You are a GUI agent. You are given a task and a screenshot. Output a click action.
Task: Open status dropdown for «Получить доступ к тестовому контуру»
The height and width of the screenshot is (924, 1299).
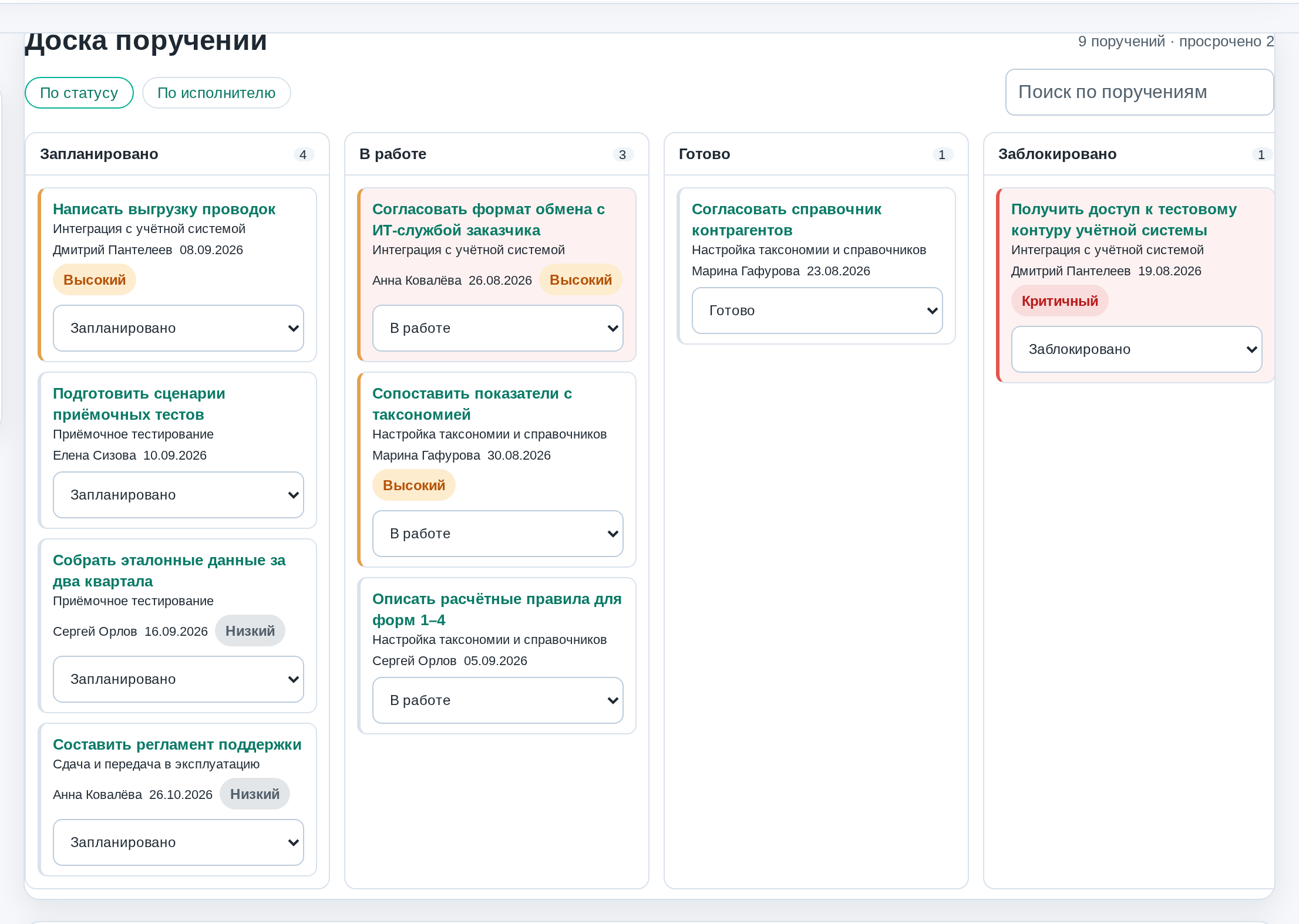[x=1137, y=349]
